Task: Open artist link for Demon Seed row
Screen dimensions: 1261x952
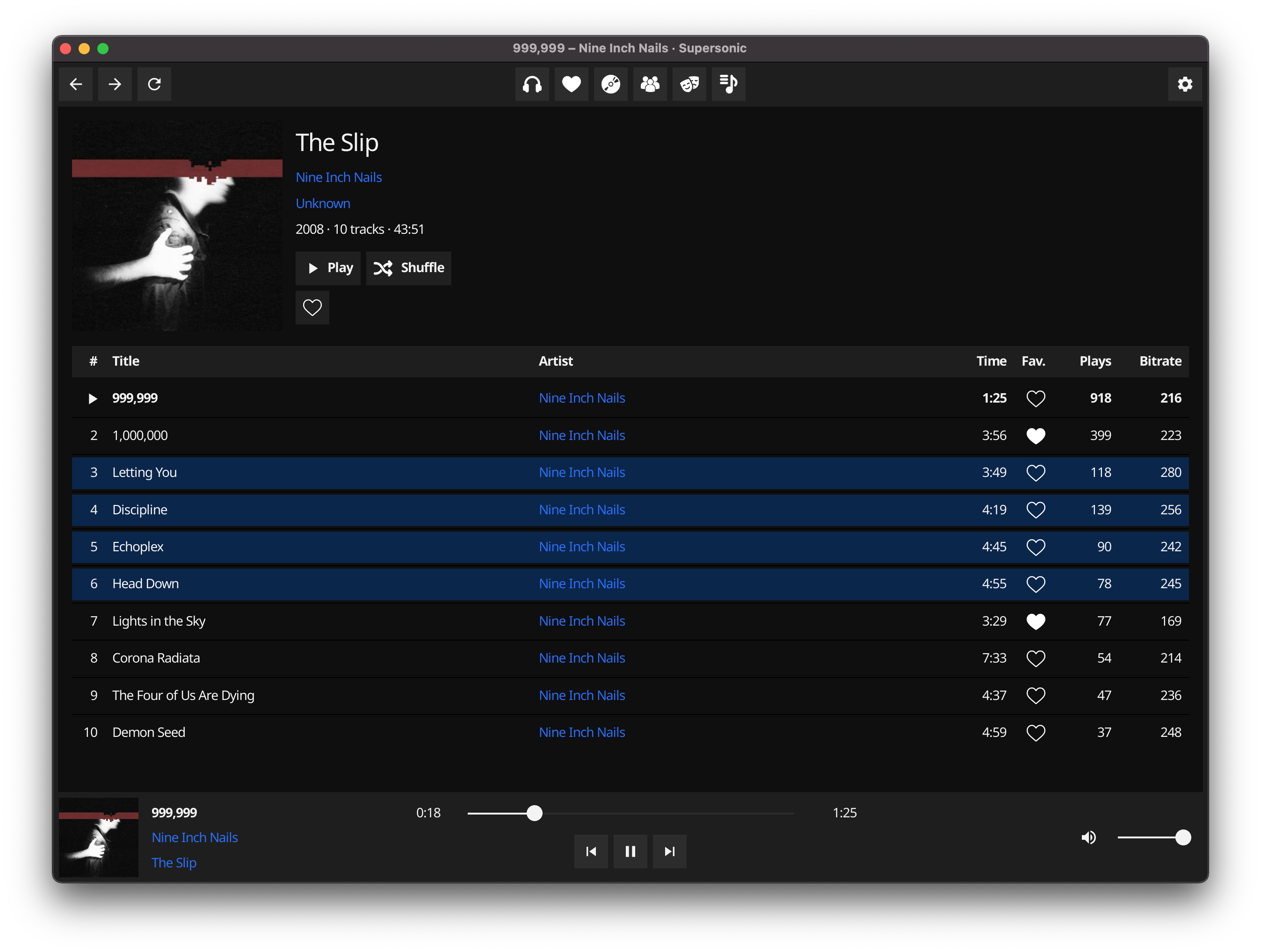Action: coord(582,733)
